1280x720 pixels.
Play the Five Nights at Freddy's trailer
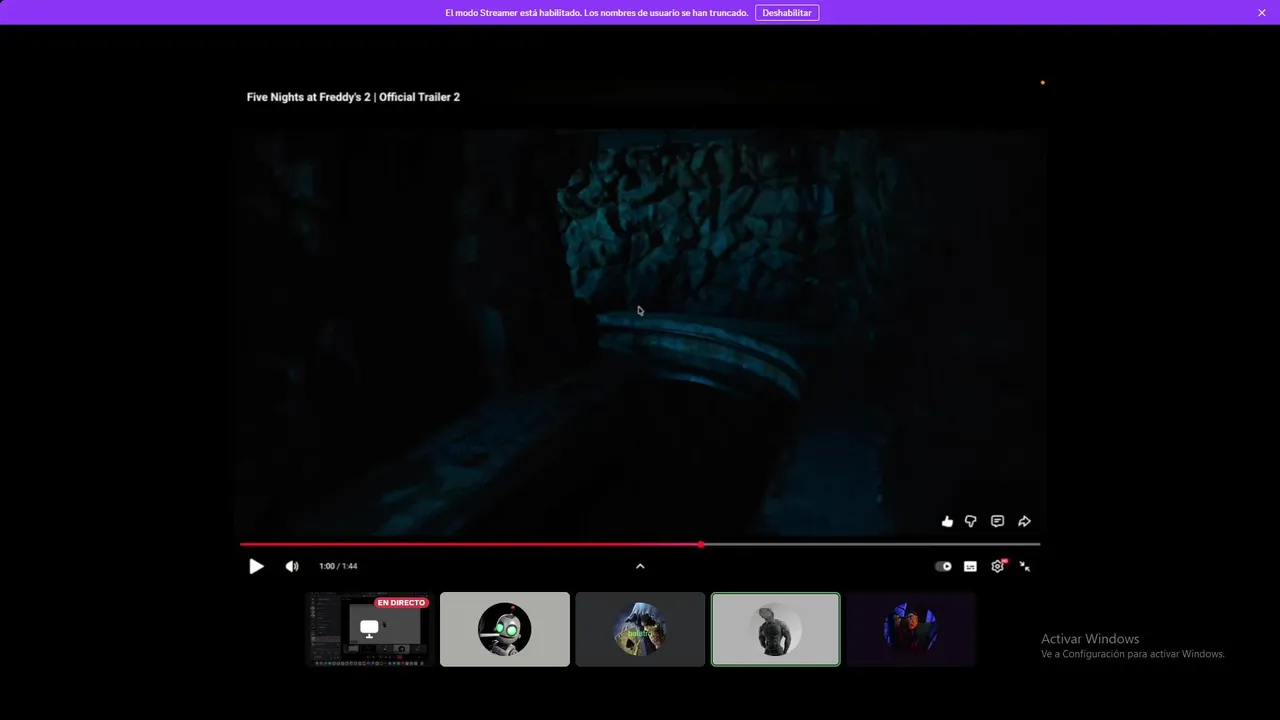tap(256, 566)
